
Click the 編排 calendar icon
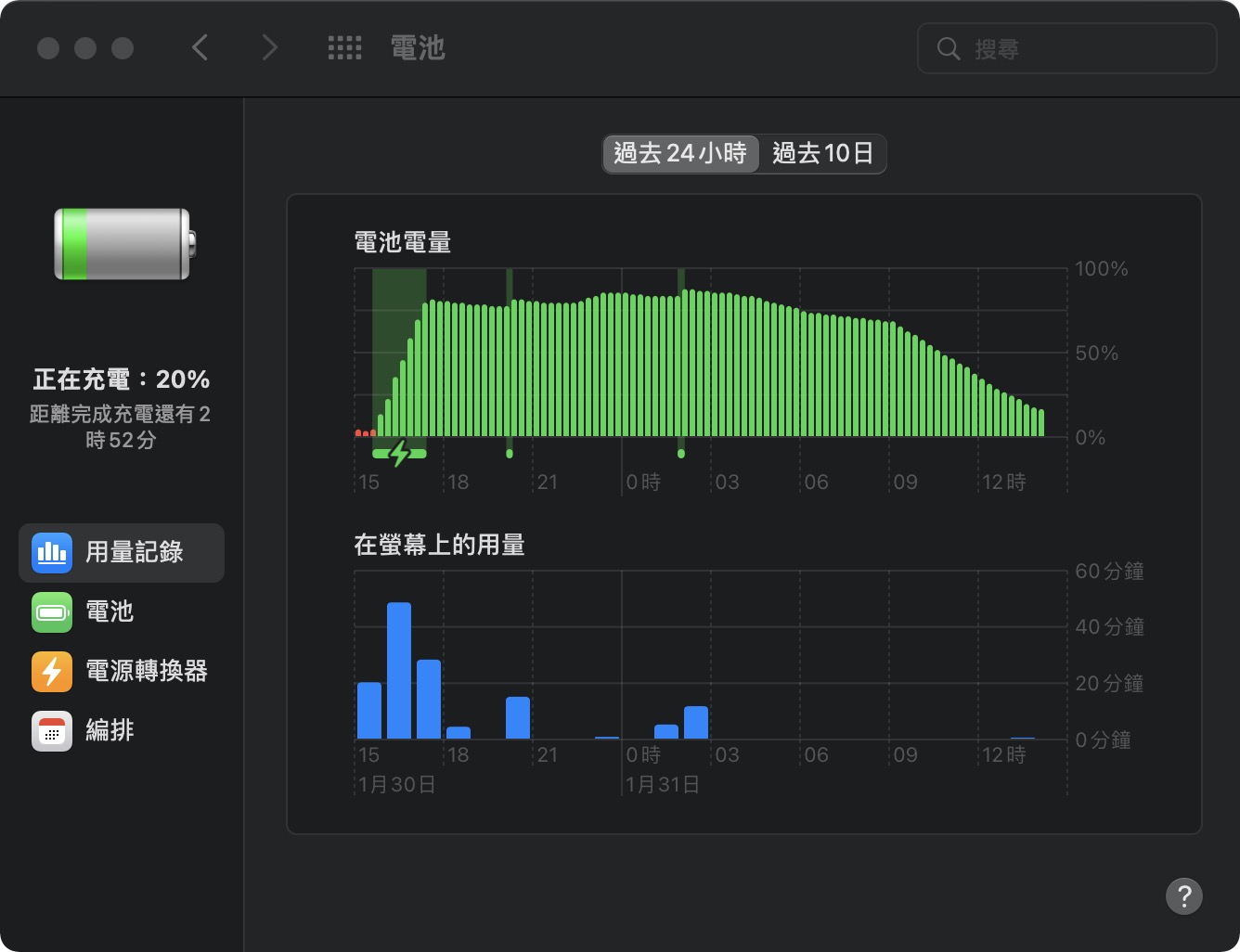point(52,731)
